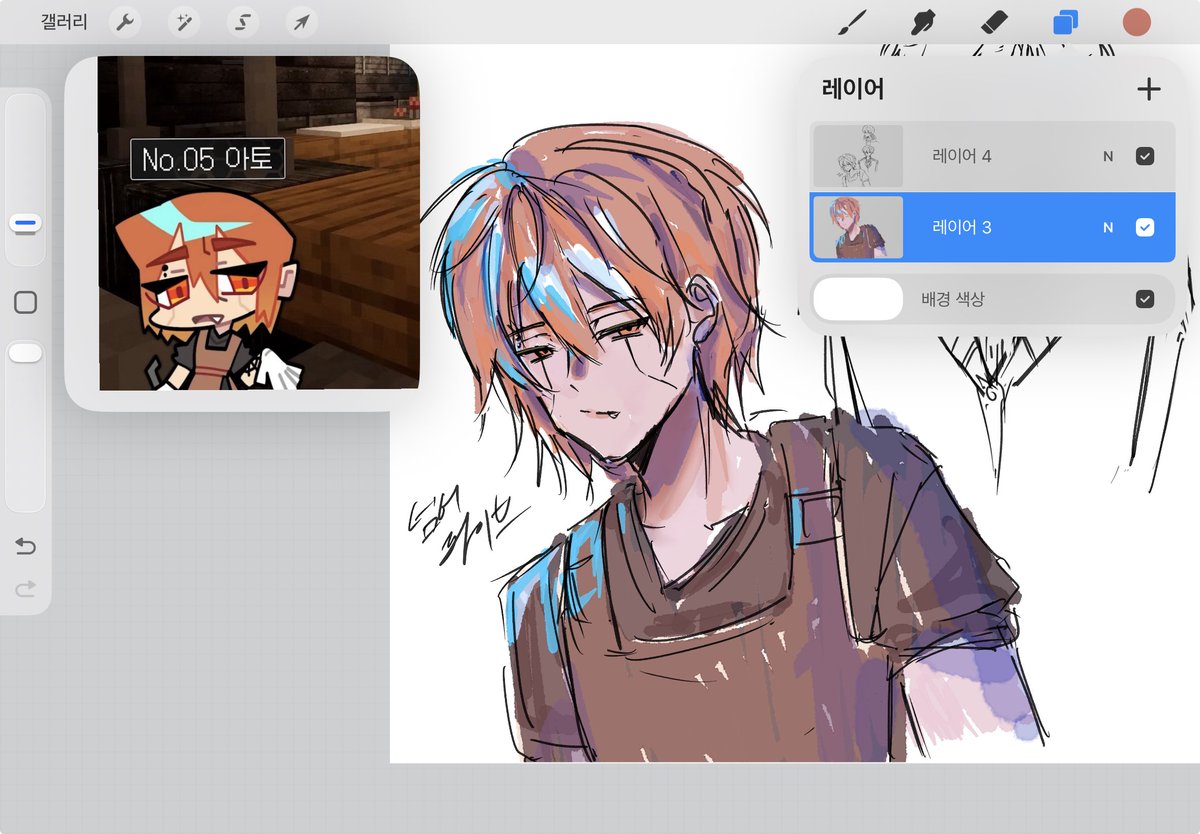Select the Eraser tool
This screenshot has height=834, width=1200.
click(993, 22)
